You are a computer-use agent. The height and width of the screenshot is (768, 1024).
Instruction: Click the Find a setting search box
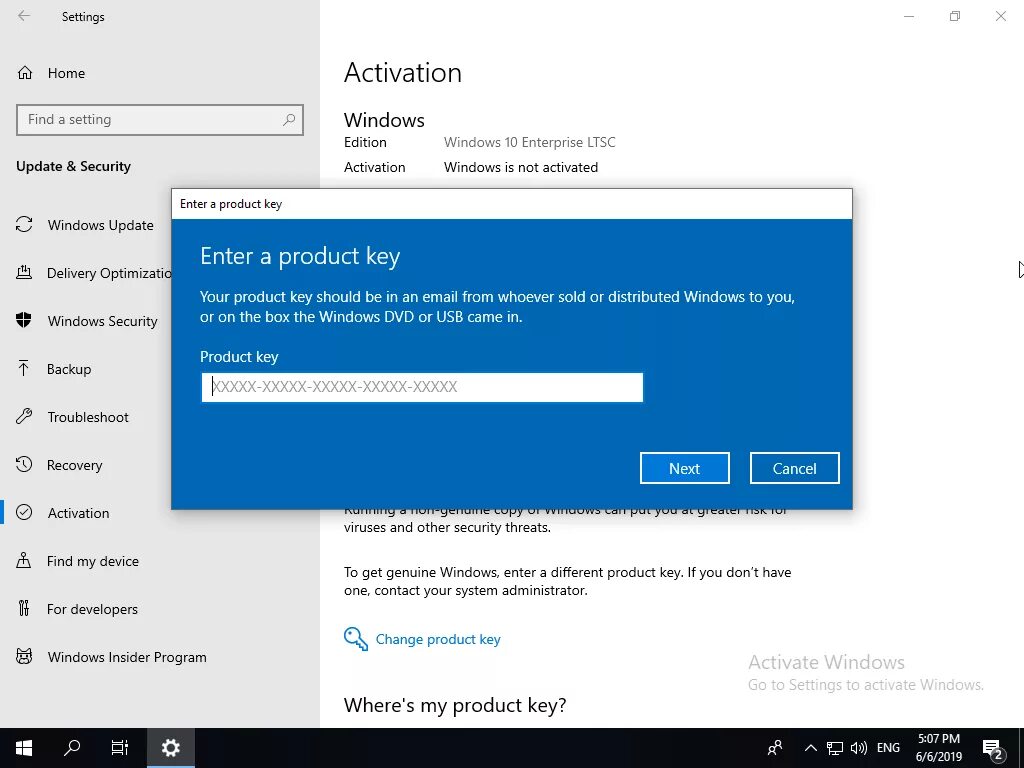(x=160, y=120)
